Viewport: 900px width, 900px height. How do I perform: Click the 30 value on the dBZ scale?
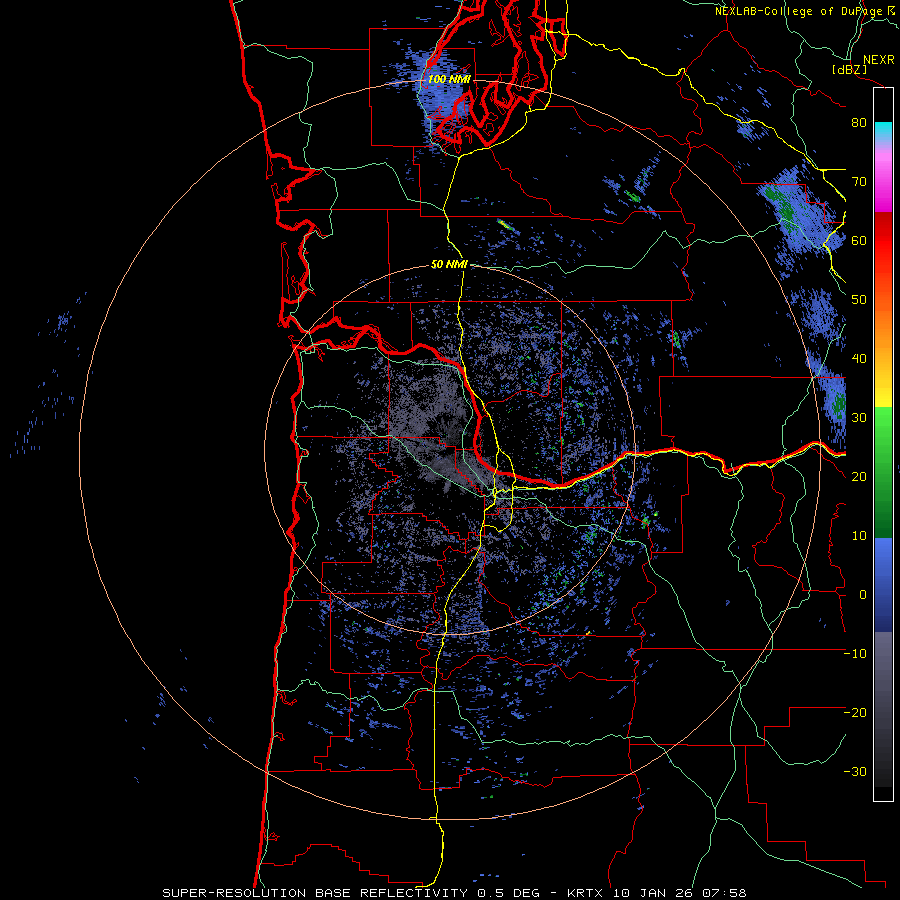coord(859,417)
